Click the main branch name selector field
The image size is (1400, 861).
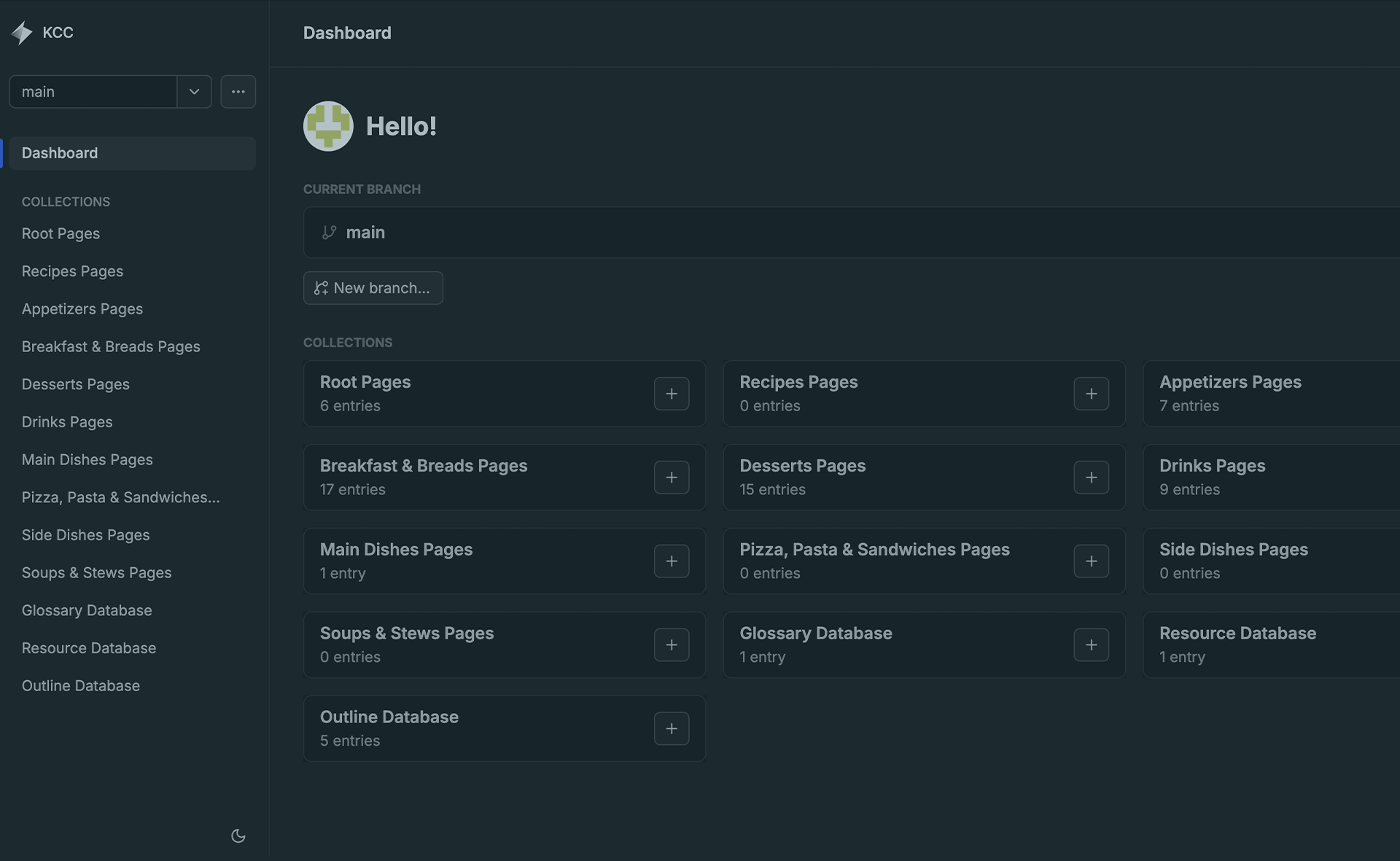[93, 92]
